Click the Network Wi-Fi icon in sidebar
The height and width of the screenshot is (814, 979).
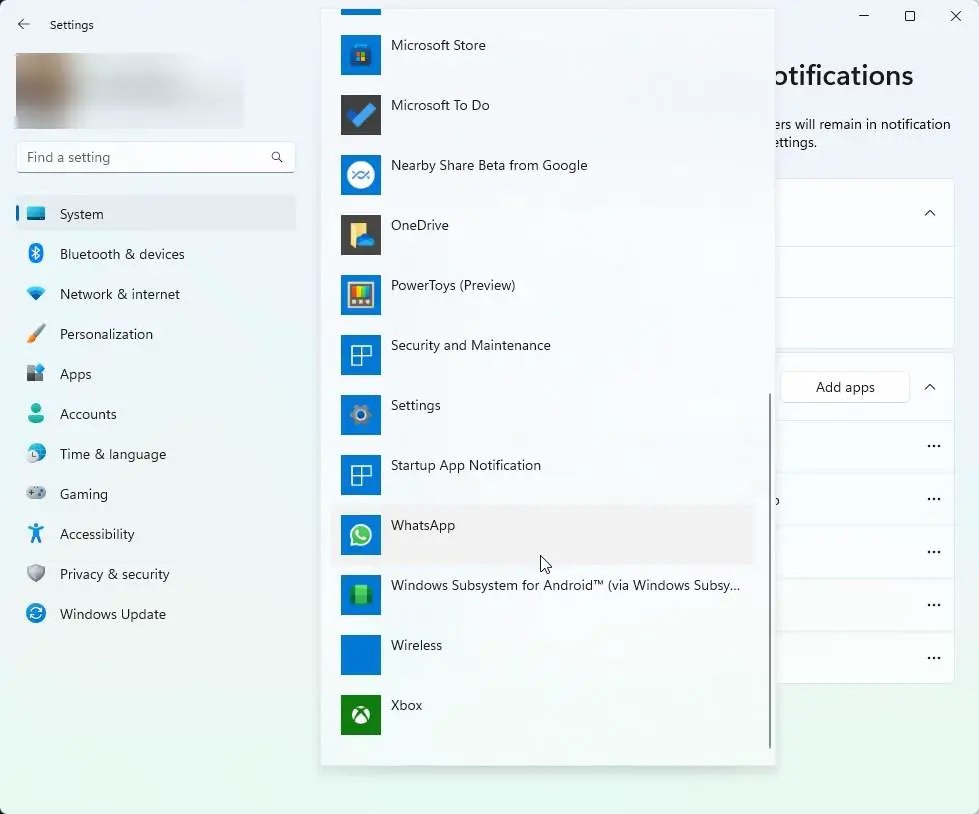point(36,293)
